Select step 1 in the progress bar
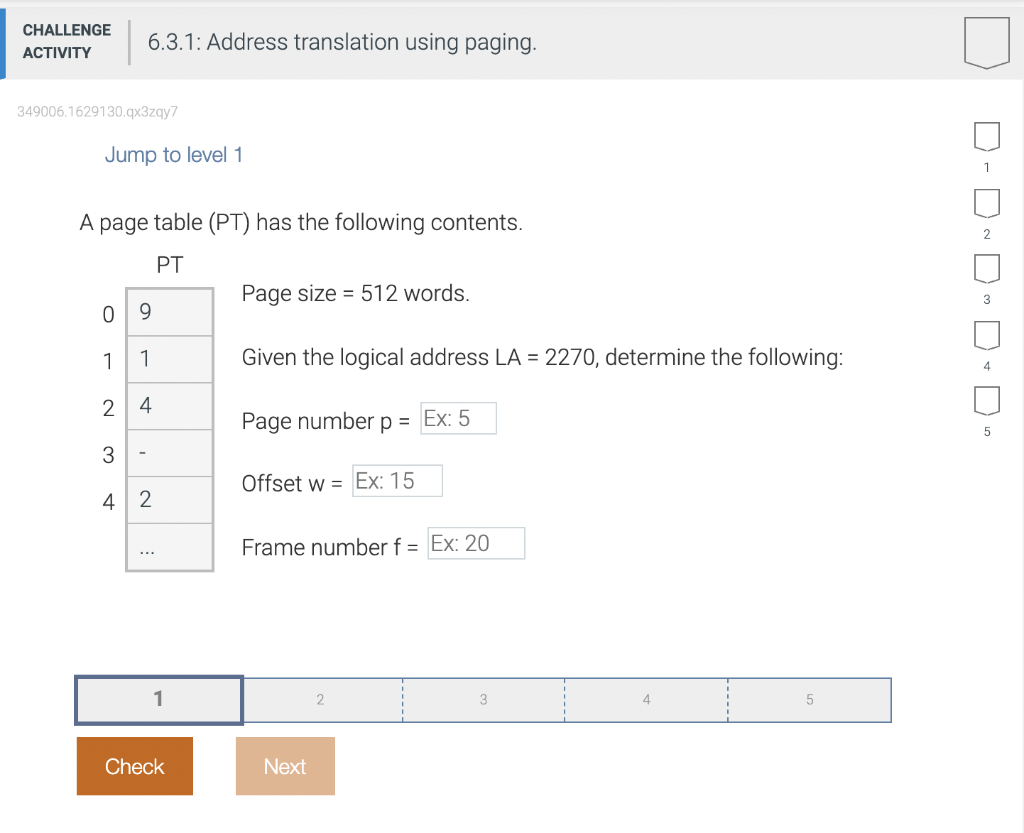The height and width of the screenshot is (833, 1024). tap(158, 699)
